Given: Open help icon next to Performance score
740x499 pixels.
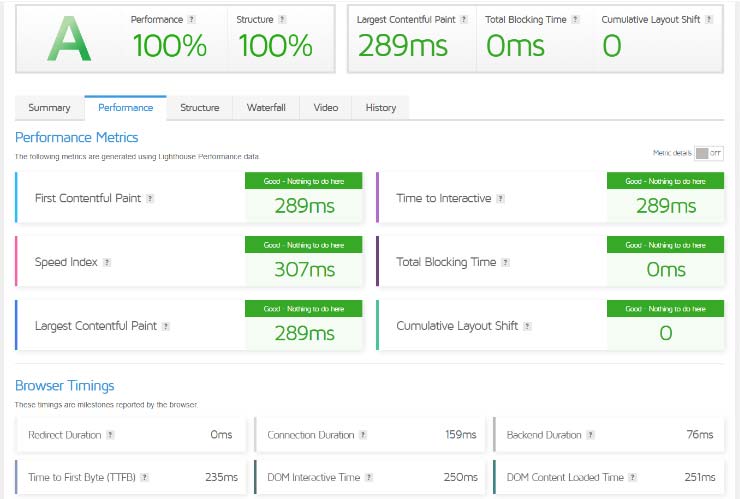Looking at the screenshot, I should tap(191, 19).
